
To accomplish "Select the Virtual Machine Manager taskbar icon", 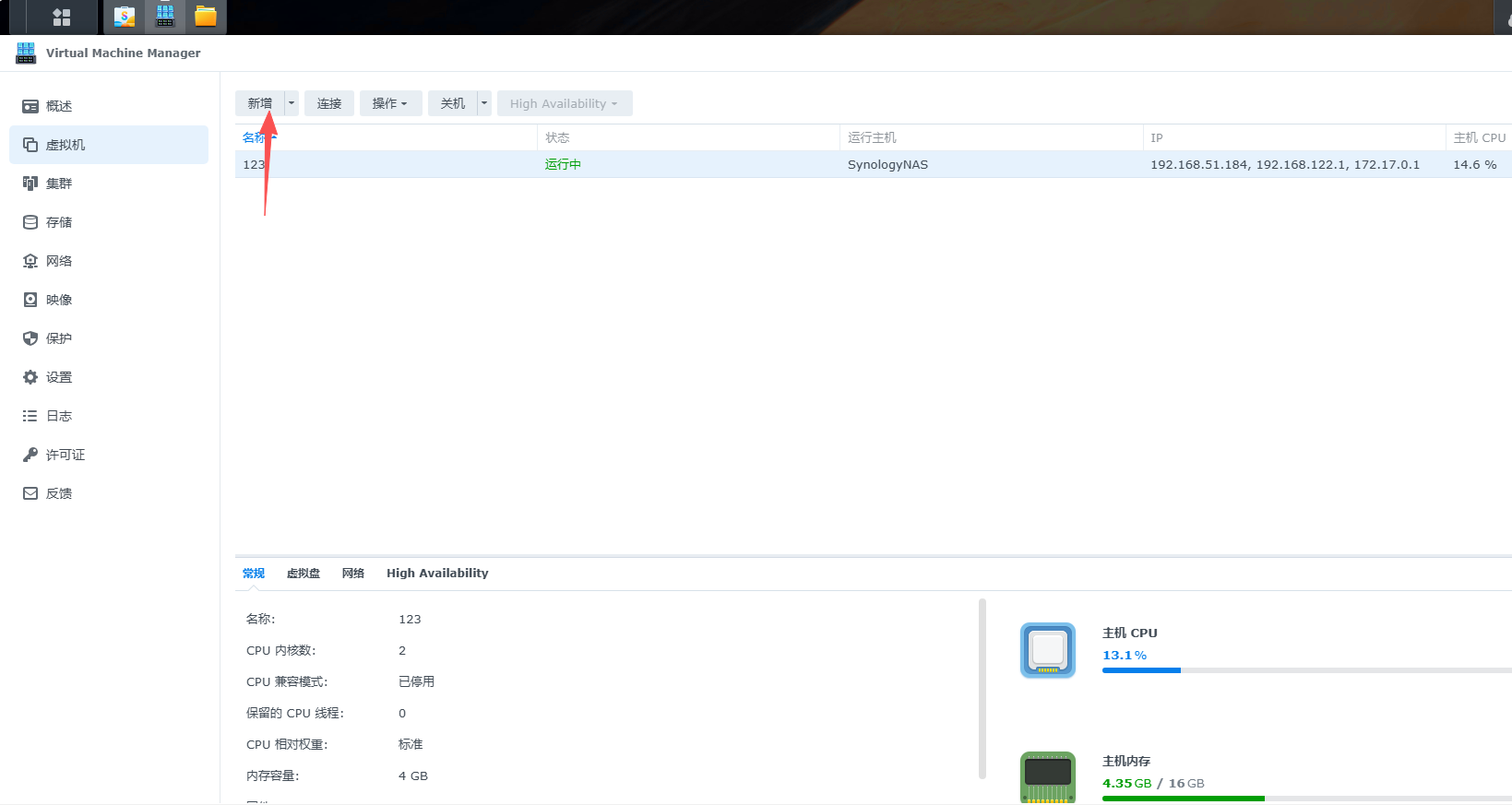I will [x=165, y=17].
